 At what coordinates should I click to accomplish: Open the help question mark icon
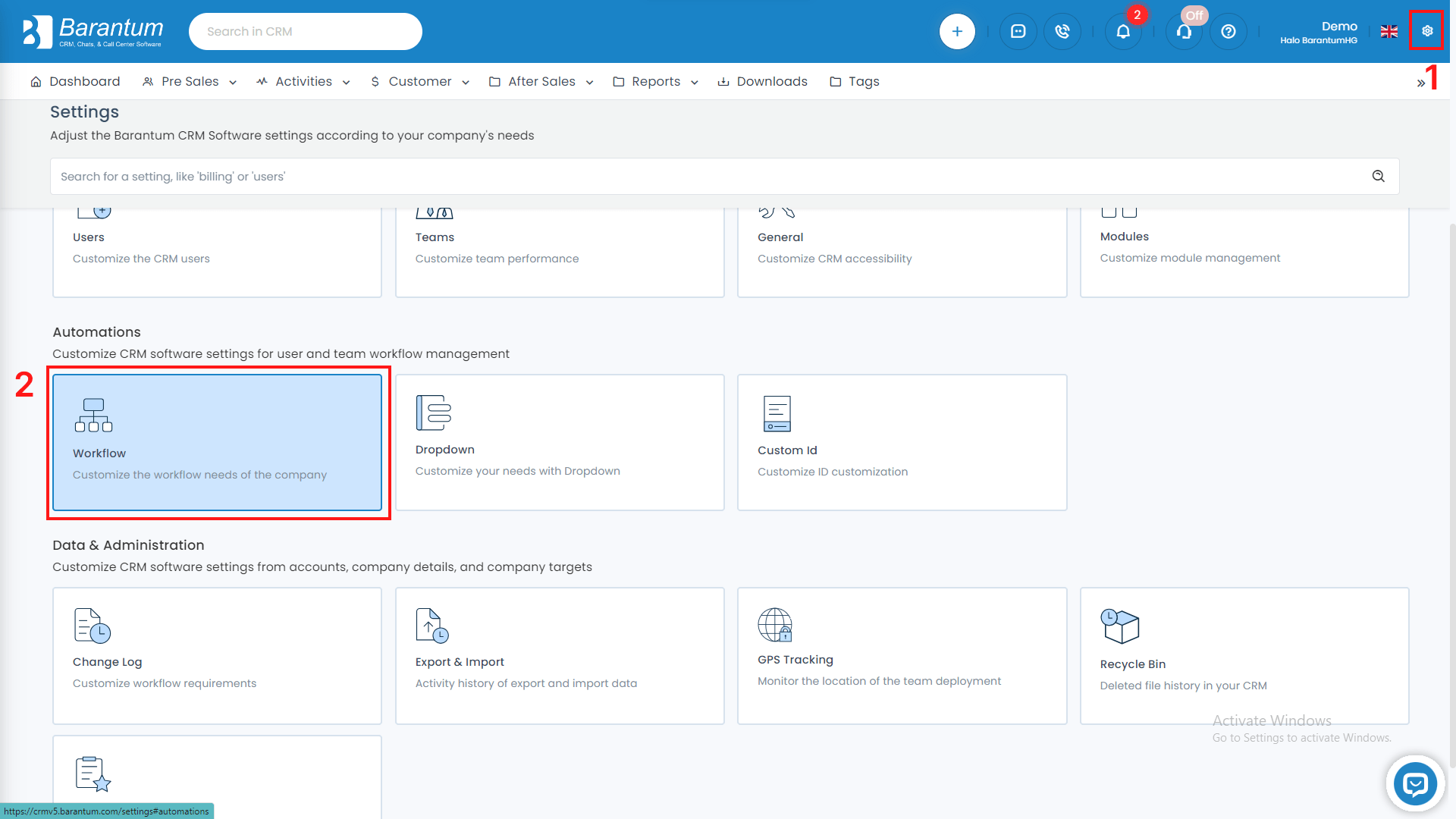coord(1228,31)
